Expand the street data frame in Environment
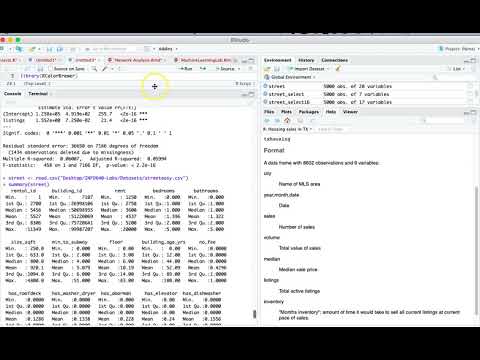The height and width of the screenshot is (360, 480). [265, 86]
